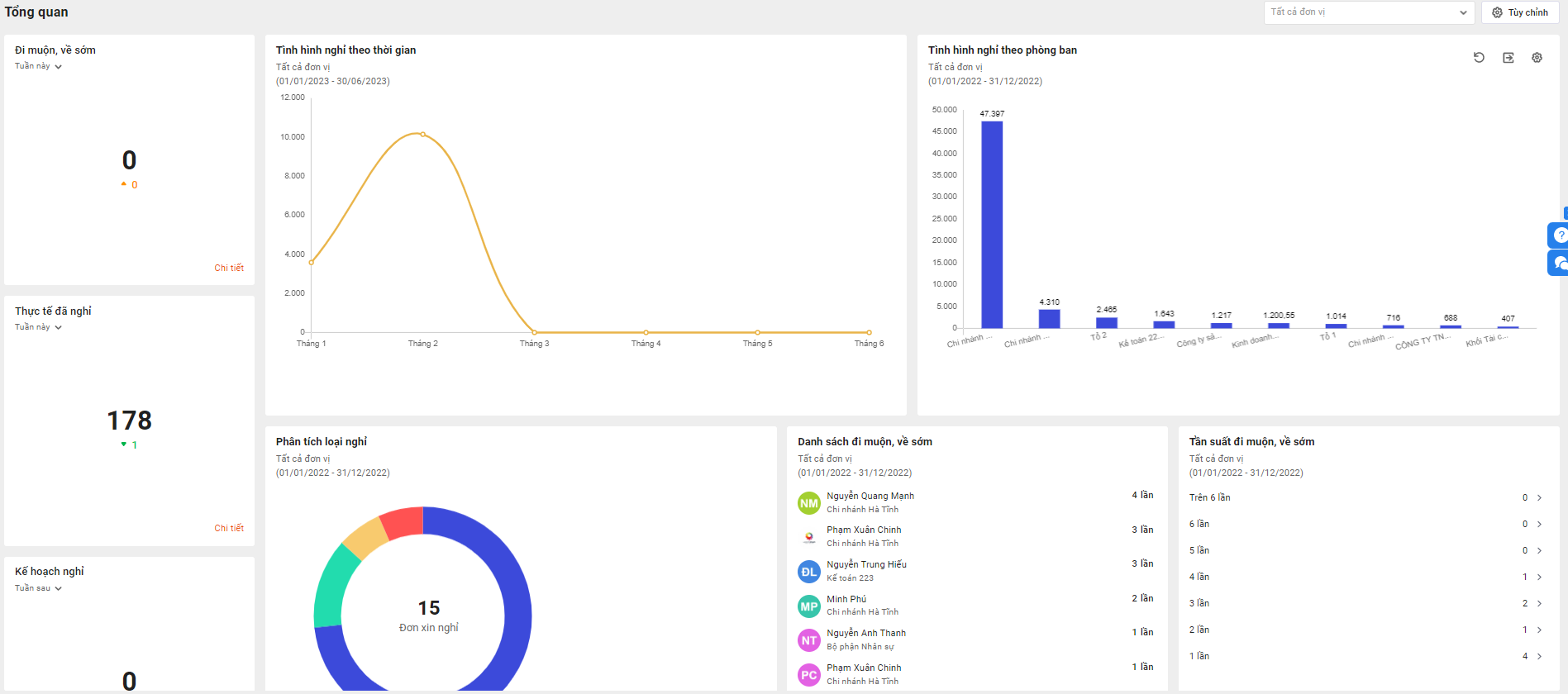This screenshot has height=694, width=1568.
Task: Click the Tháng 2 peak data point
Action: click(422, 134)
